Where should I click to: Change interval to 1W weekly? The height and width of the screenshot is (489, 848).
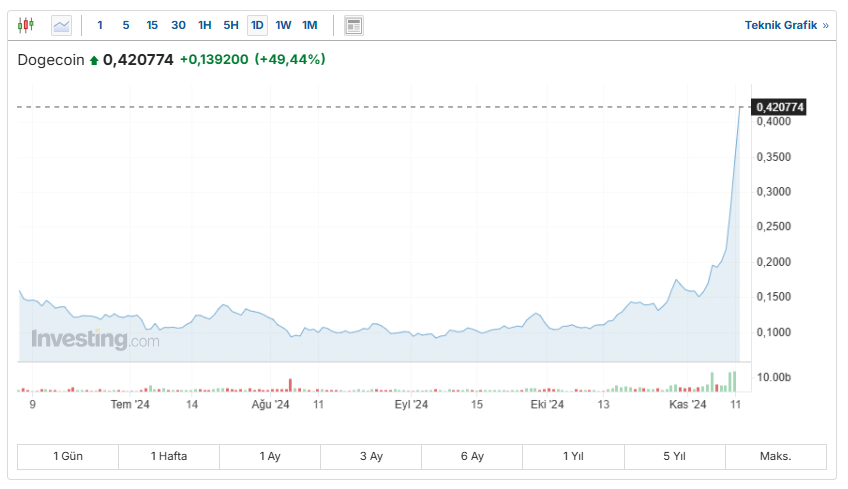pos(284,25)
